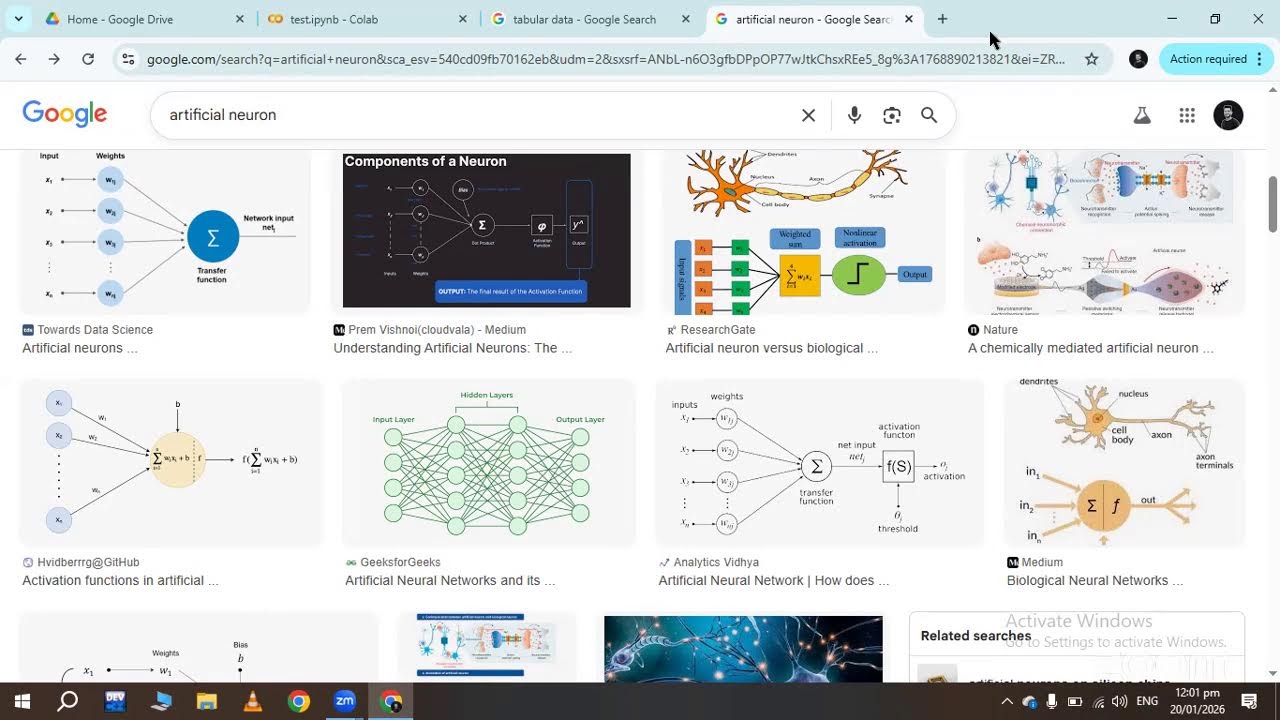Open Components of a Neuron image
The width and height of the screenshot is (1280, 720).
(487, 231)
